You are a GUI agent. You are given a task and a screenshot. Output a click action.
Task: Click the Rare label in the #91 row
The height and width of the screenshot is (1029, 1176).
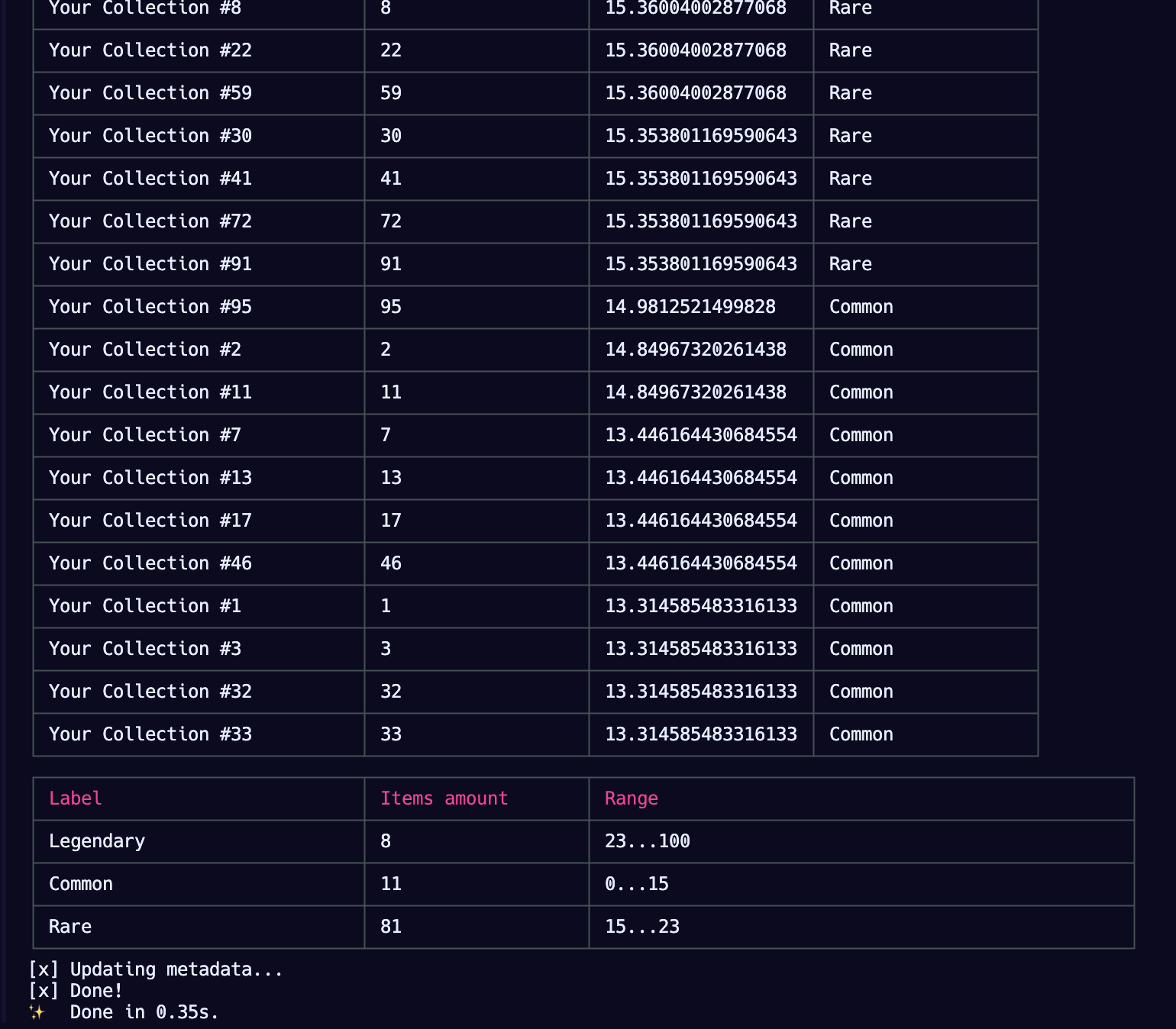pyautogui.click(x=851, y=264)
